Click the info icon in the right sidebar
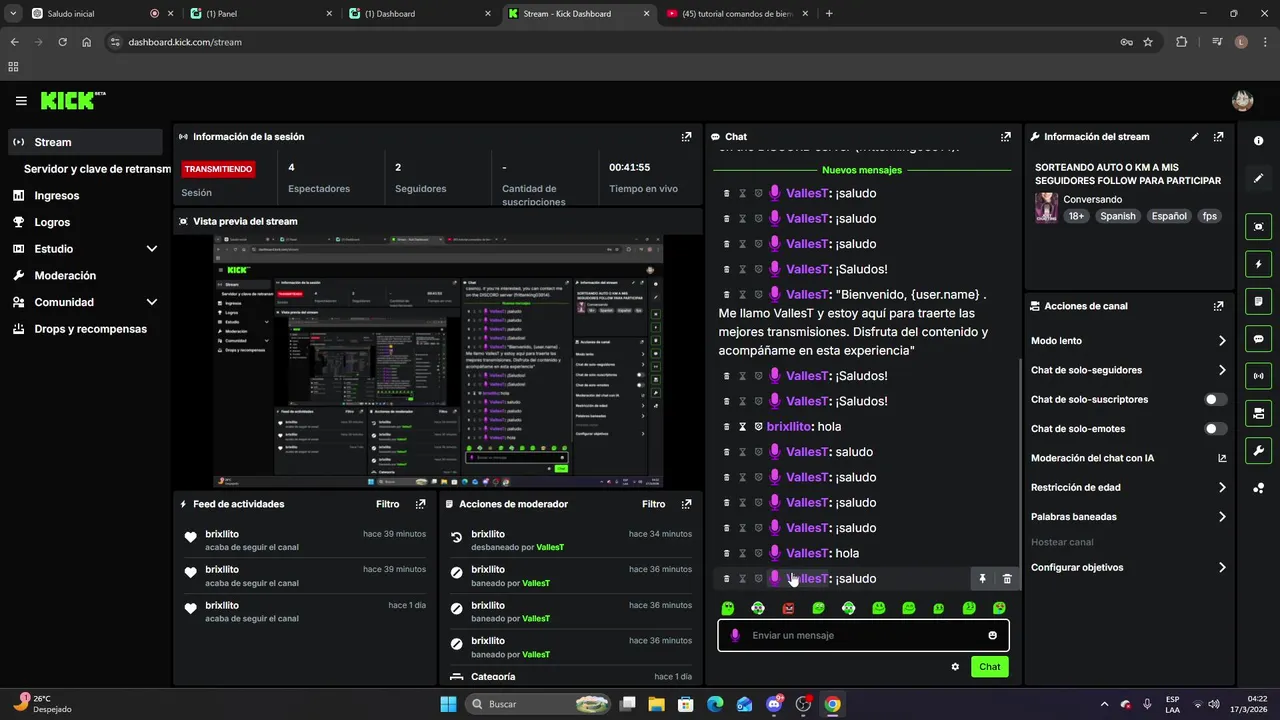This screenshot has width=1280, height=720. click(x=1258, y=141)
